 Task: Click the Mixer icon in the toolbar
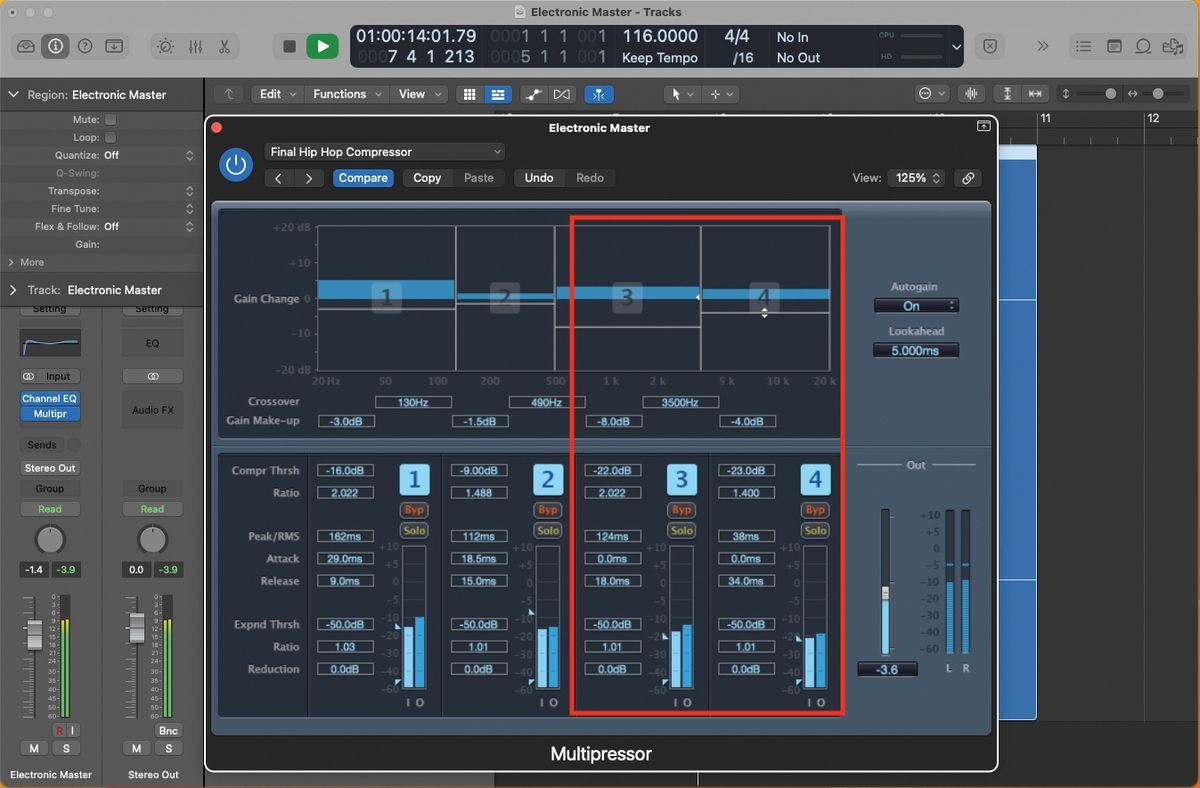tap(195, 46)
